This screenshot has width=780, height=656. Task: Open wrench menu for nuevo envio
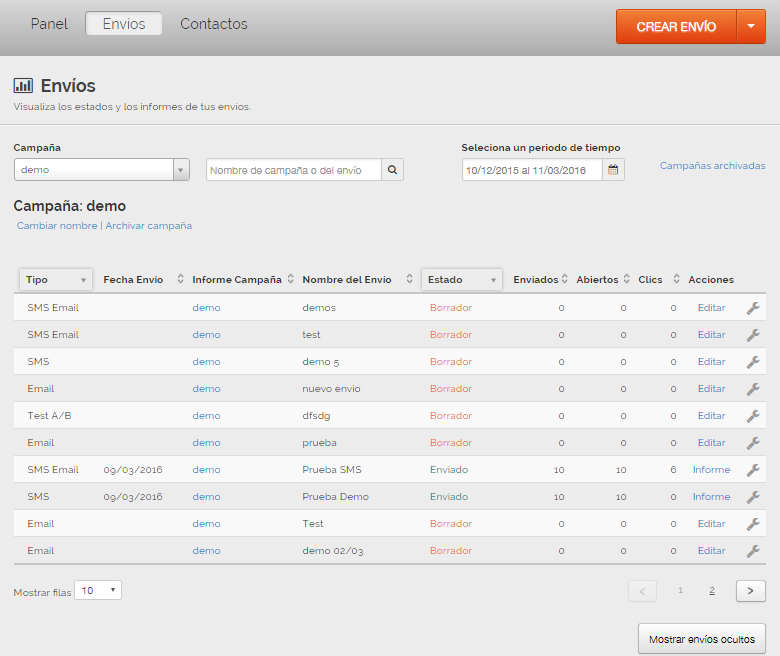[x=753, y=389]
